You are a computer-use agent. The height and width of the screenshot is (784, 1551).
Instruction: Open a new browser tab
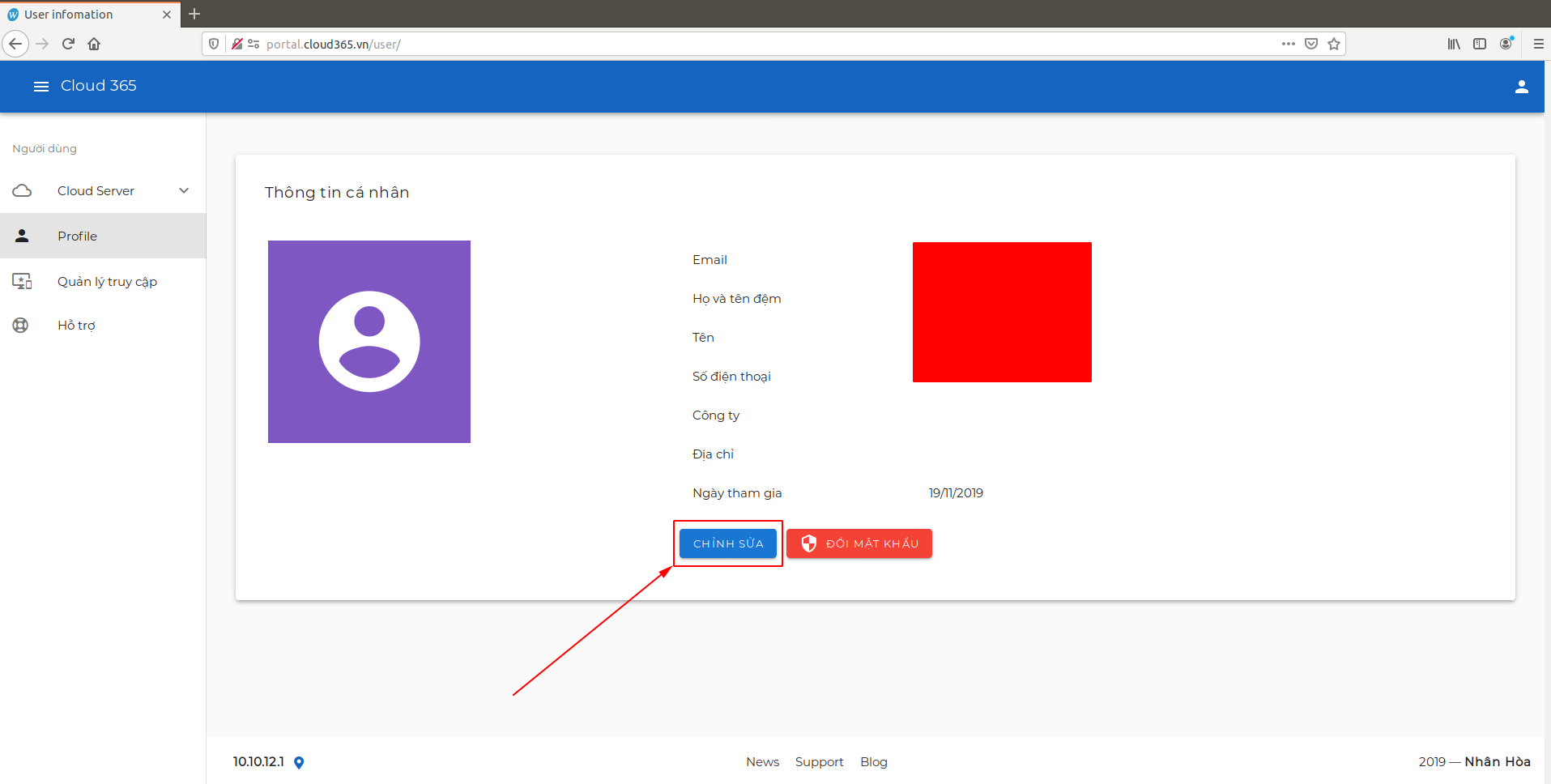click(194, 14)
